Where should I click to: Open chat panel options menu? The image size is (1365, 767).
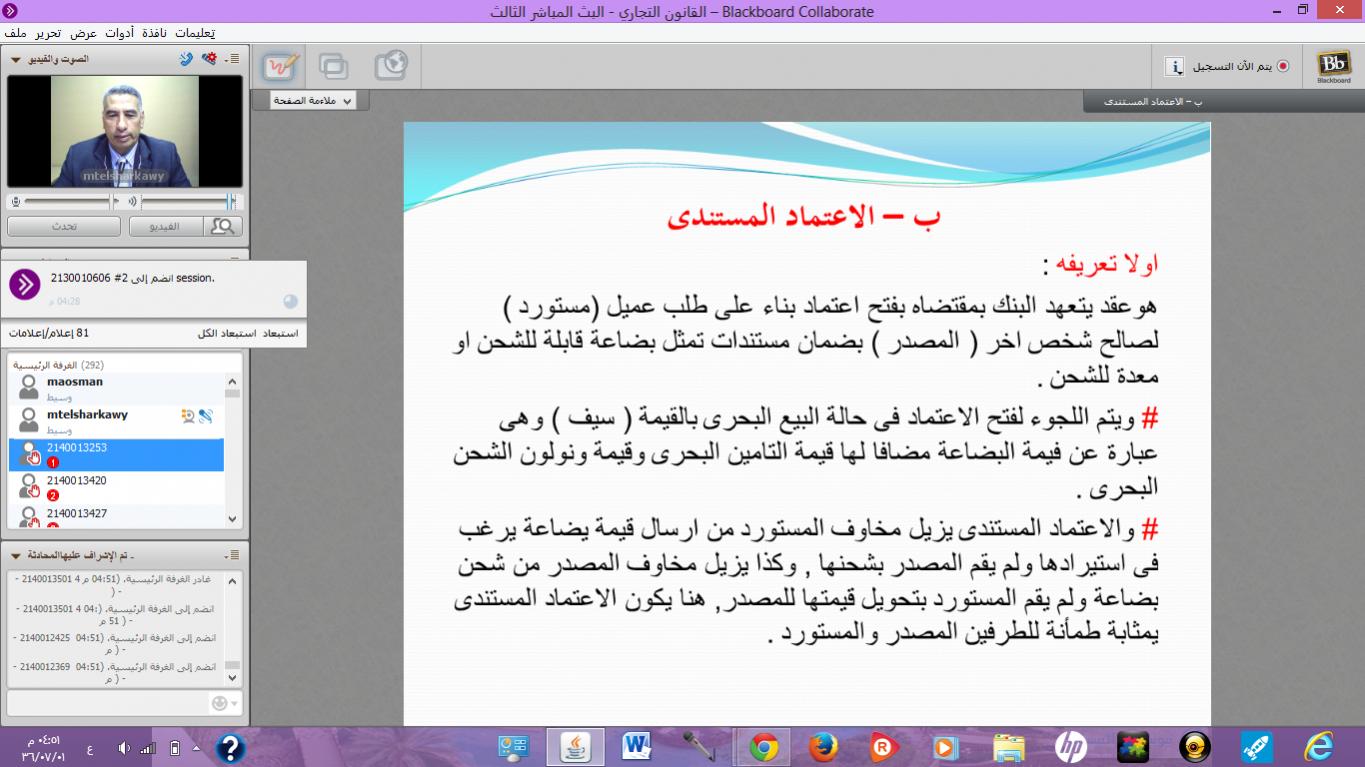[x=233, y=554]
